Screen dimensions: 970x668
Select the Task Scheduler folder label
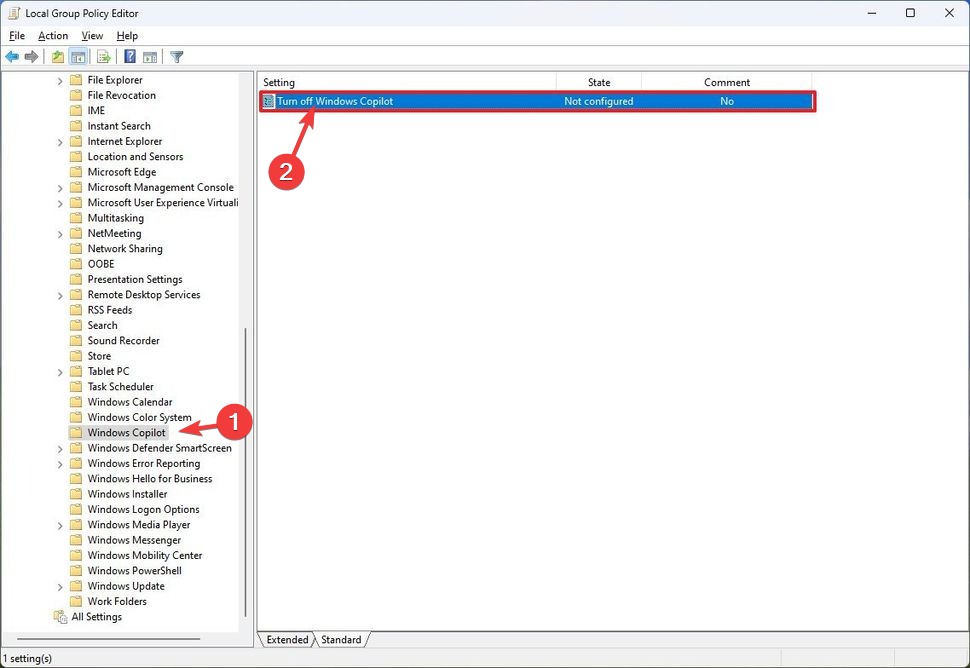click(x=121, y=387)
